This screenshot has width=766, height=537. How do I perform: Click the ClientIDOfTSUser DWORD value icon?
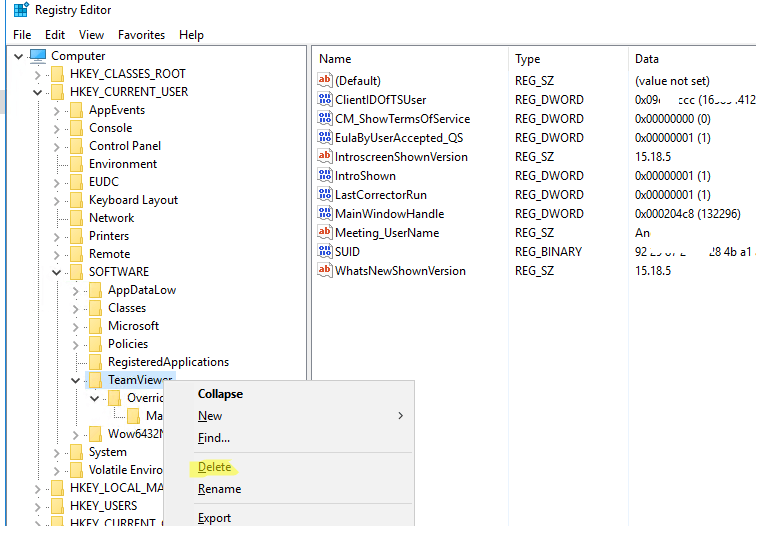324,100
